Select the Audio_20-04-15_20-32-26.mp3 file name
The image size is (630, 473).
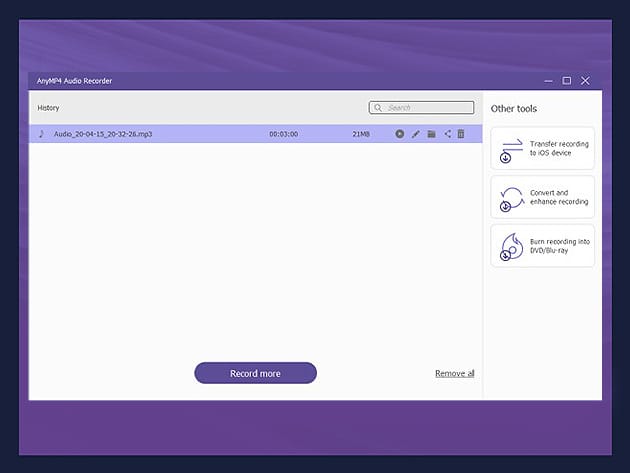(x=102, y=134)
